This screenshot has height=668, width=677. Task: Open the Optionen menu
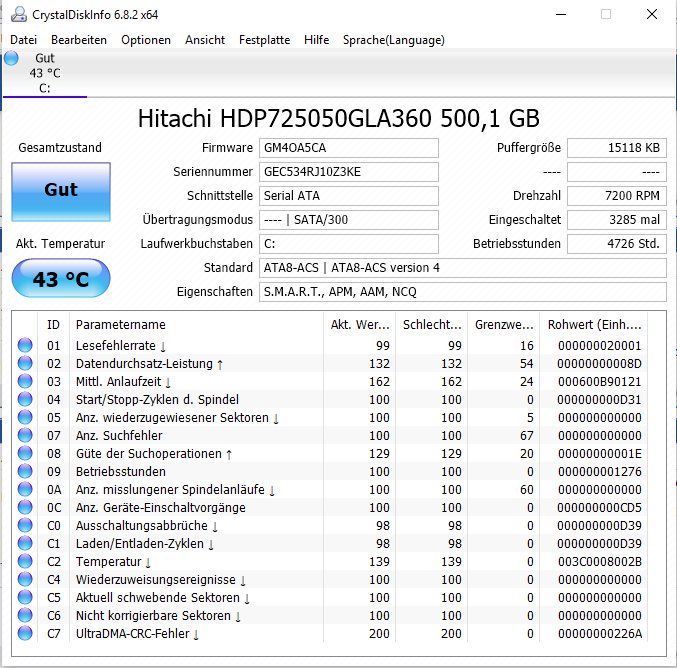pos(146,40)
